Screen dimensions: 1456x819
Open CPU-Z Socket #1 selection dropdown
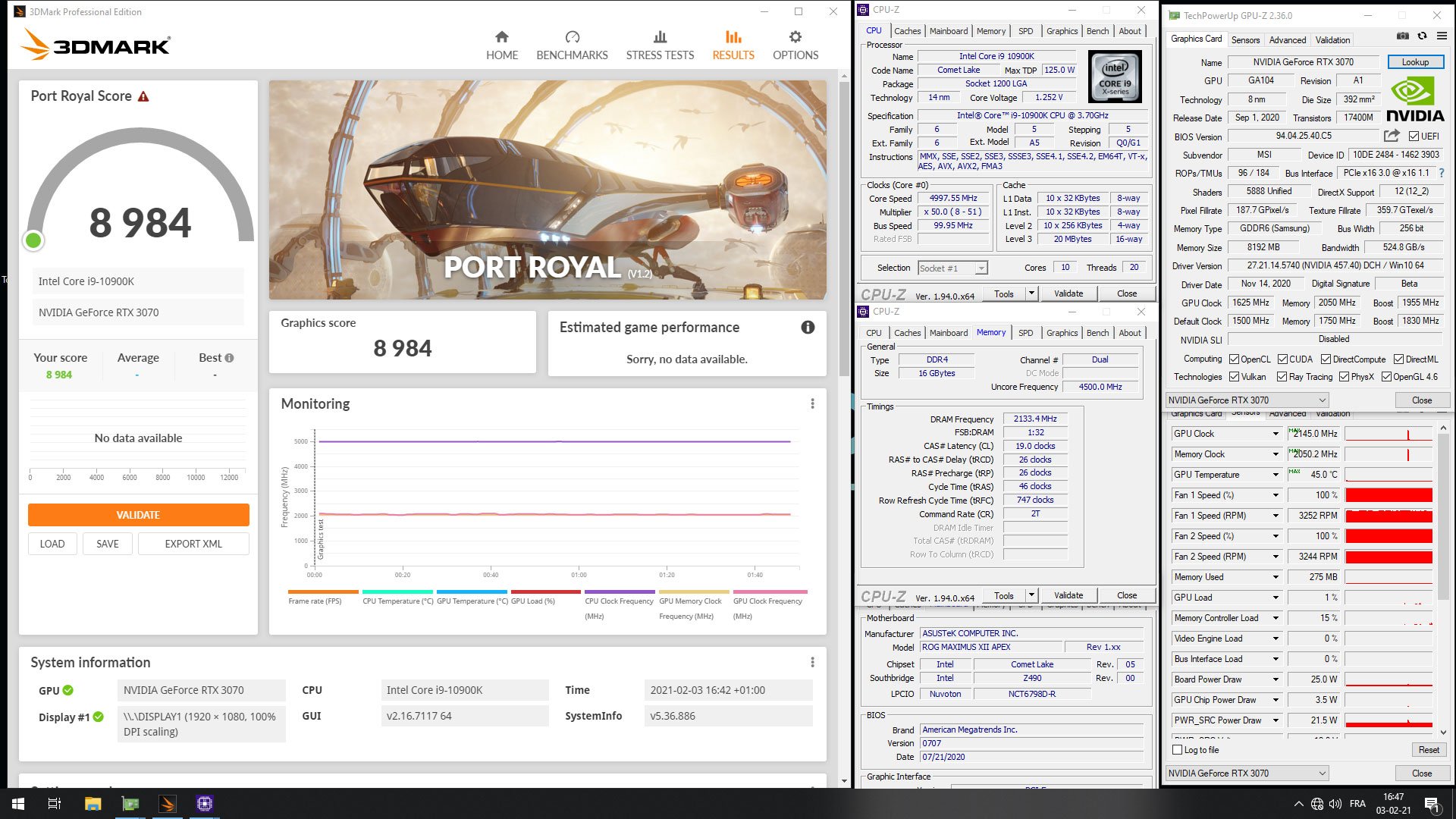pos(952,268)
